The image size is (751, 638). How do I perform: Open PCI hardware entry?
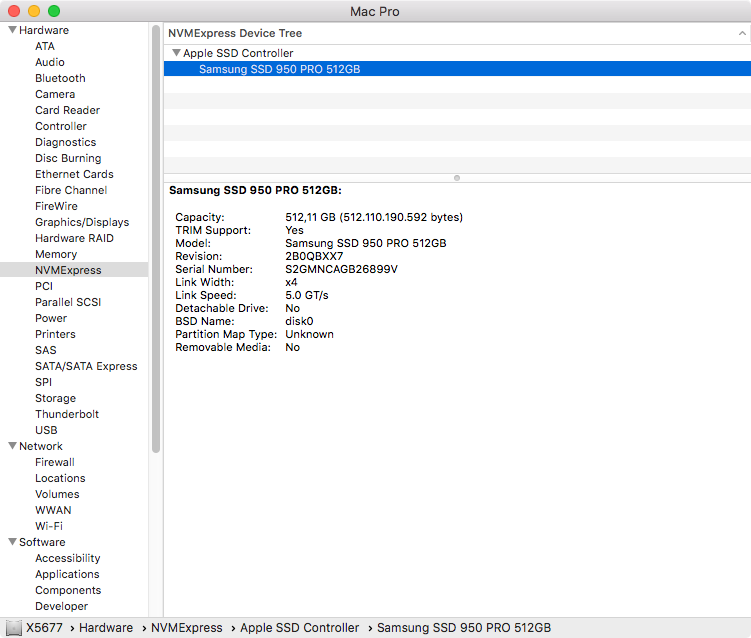click(x=44, y=286)
